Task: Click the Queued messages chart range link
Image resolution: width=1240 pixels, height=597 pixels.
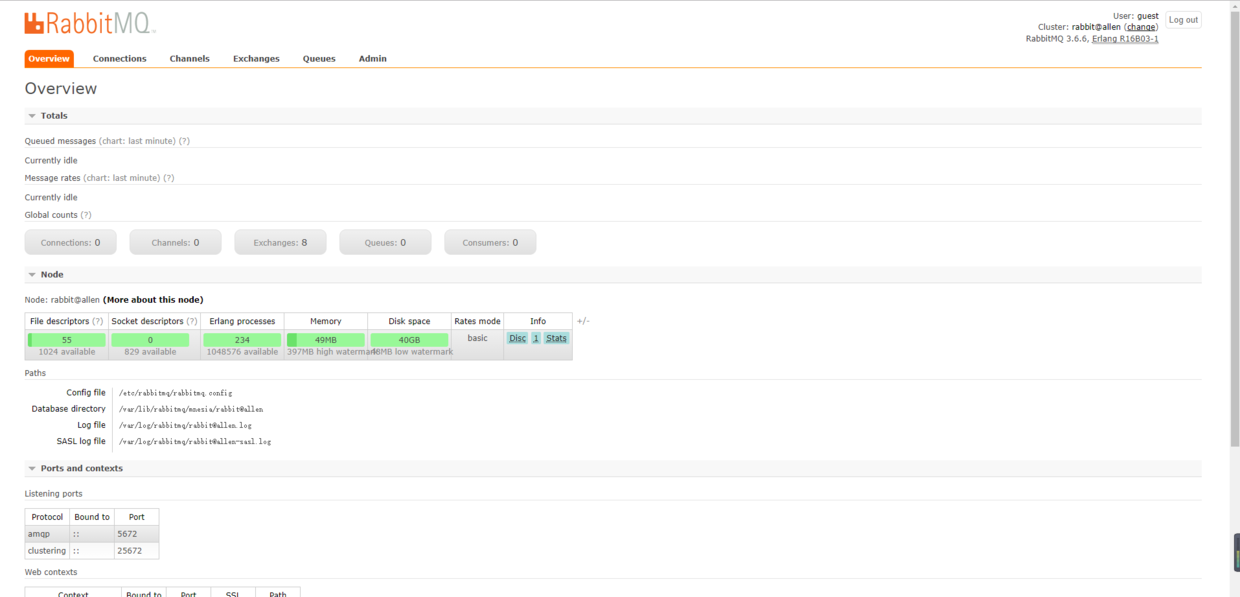Action: (x=137, y=141)
